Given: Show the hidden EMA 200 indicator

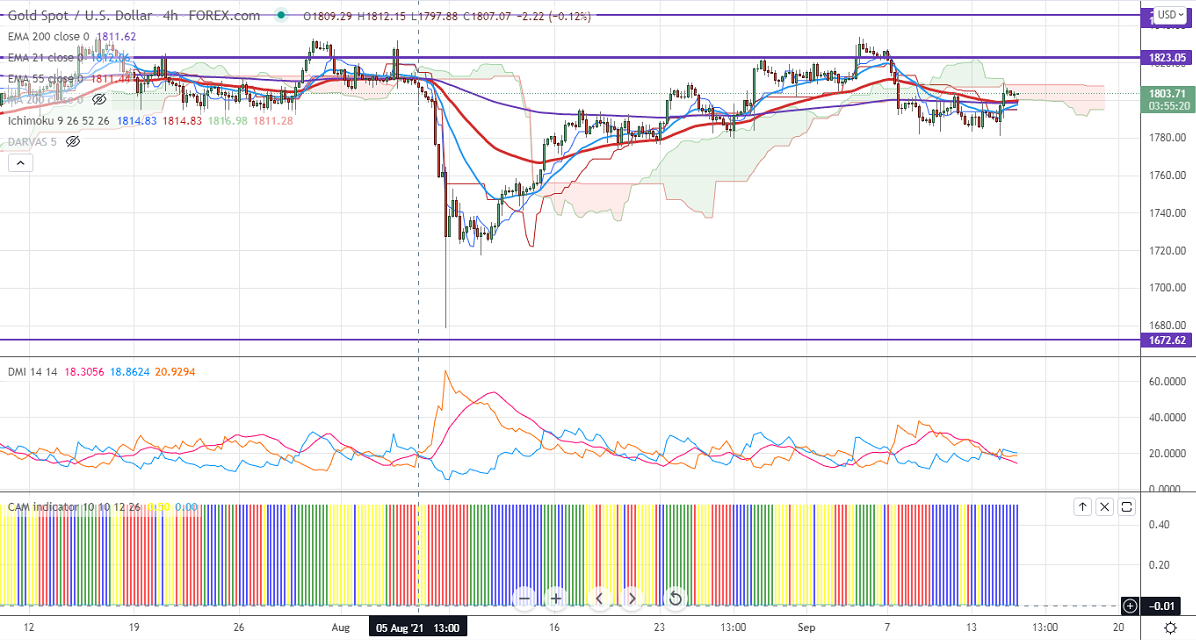Looking at the screenshot, I should click(98, 99).
